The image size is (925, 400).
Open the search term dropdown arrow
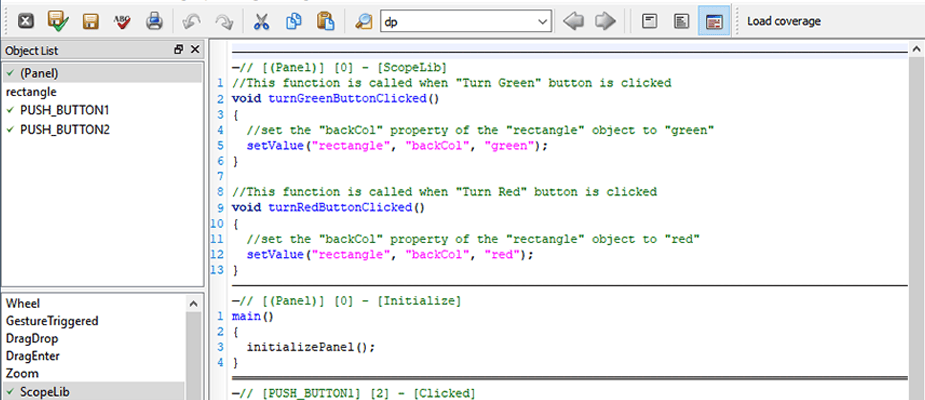pyautogui.click(x=542, y=22)
